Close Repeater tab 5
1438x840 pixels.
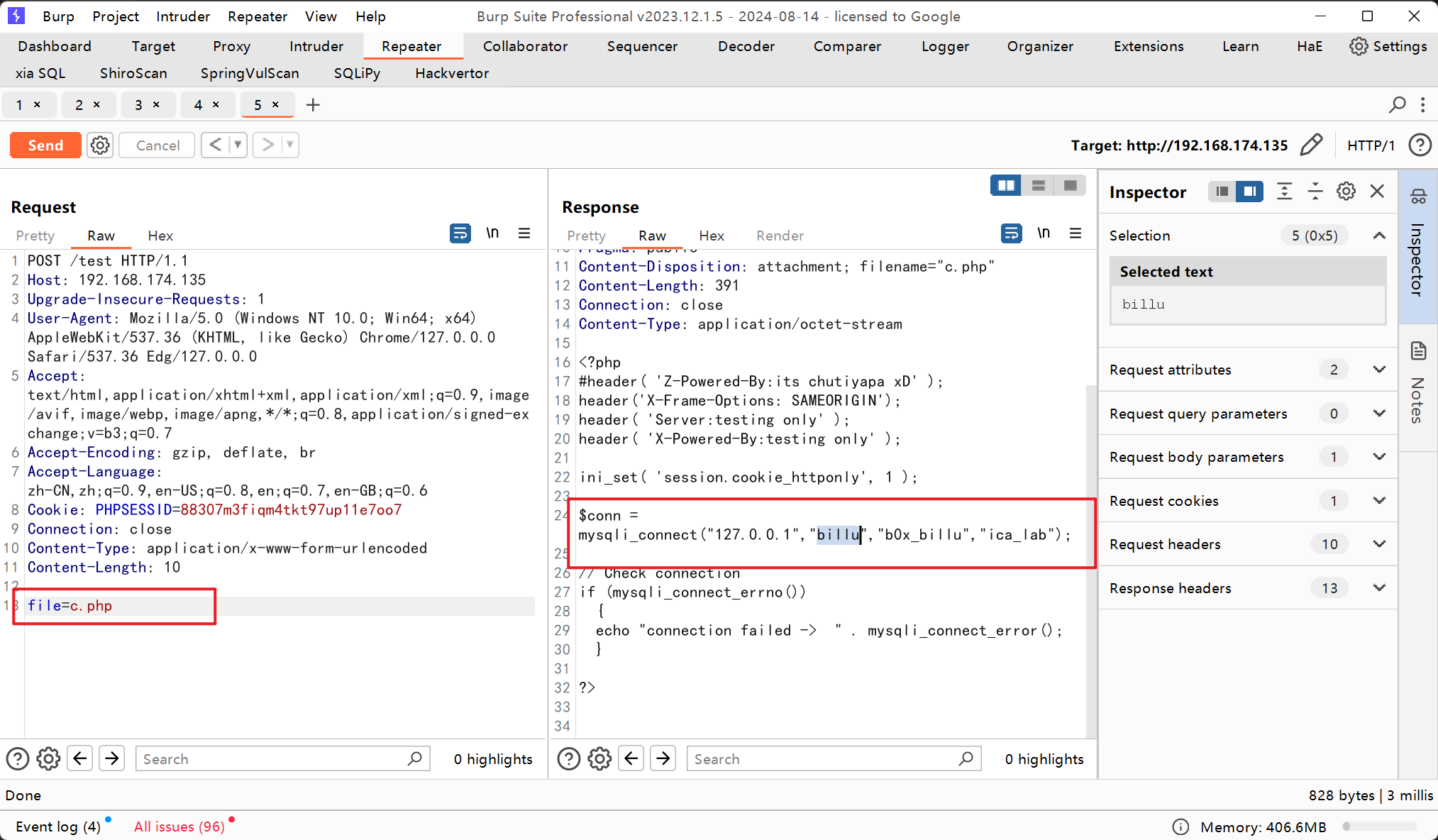click(275, 104)
